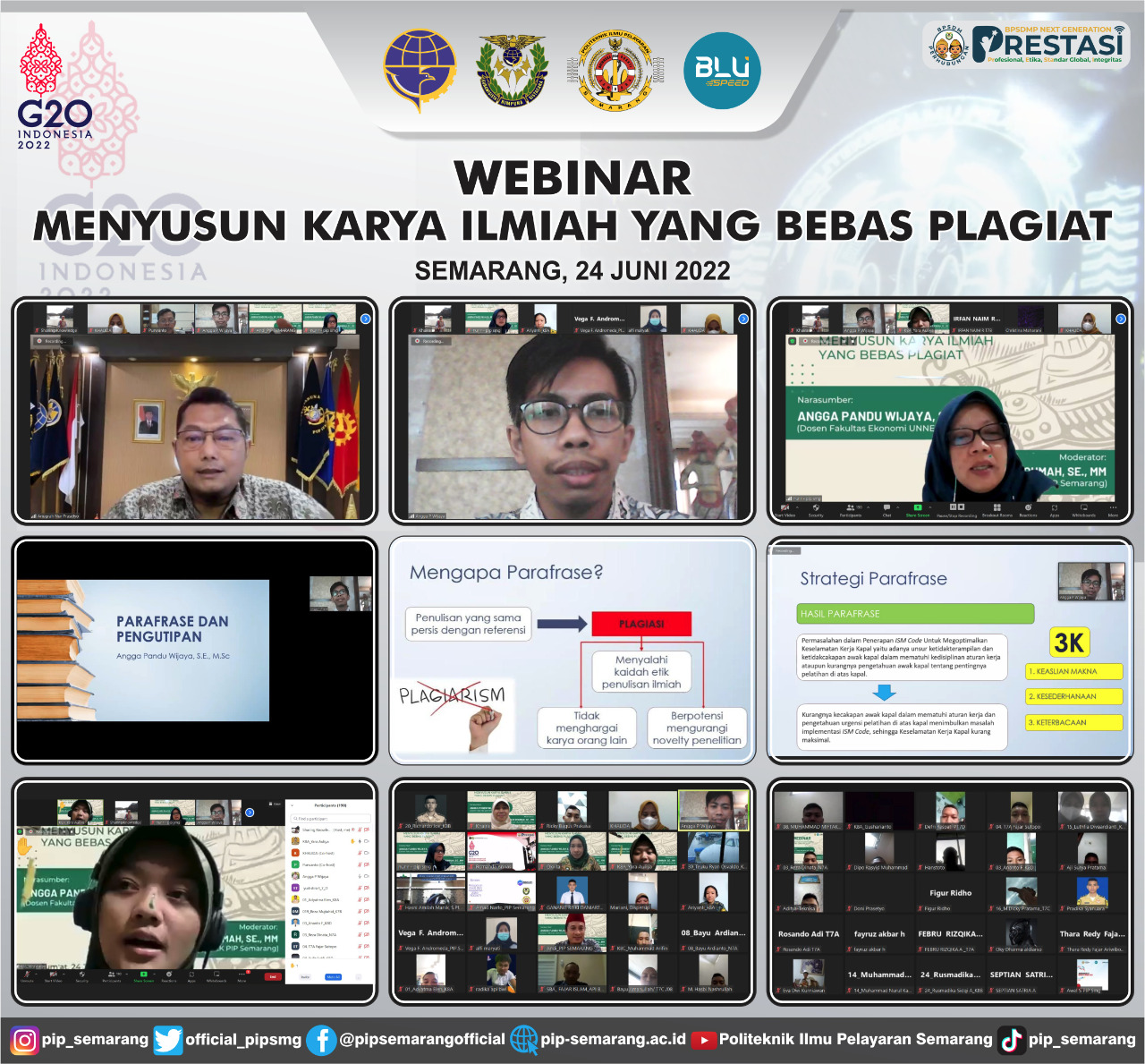Click pip-semarang.ac.id website link
Viewport: 1145px width, 1064px height.
point(614,1039)
